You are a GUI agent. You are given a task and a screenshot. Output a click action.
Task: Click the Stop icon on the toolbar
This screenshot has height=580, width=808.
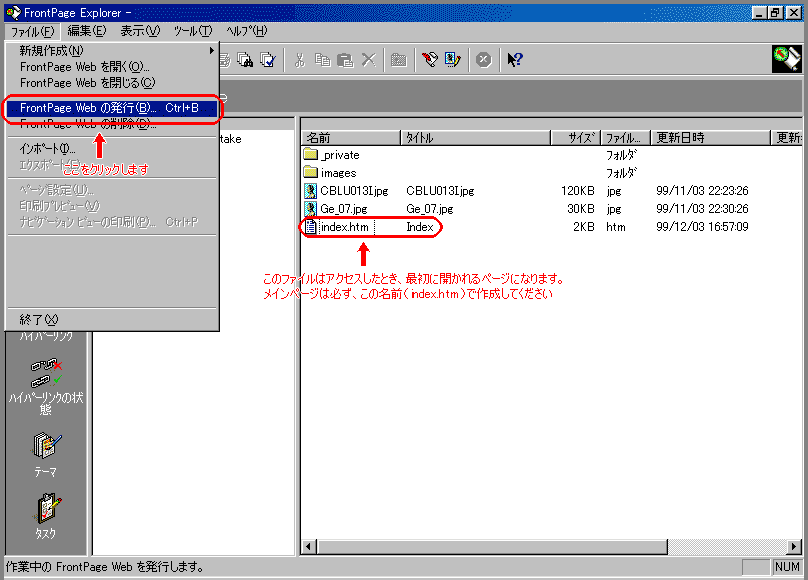click(483, 59)
